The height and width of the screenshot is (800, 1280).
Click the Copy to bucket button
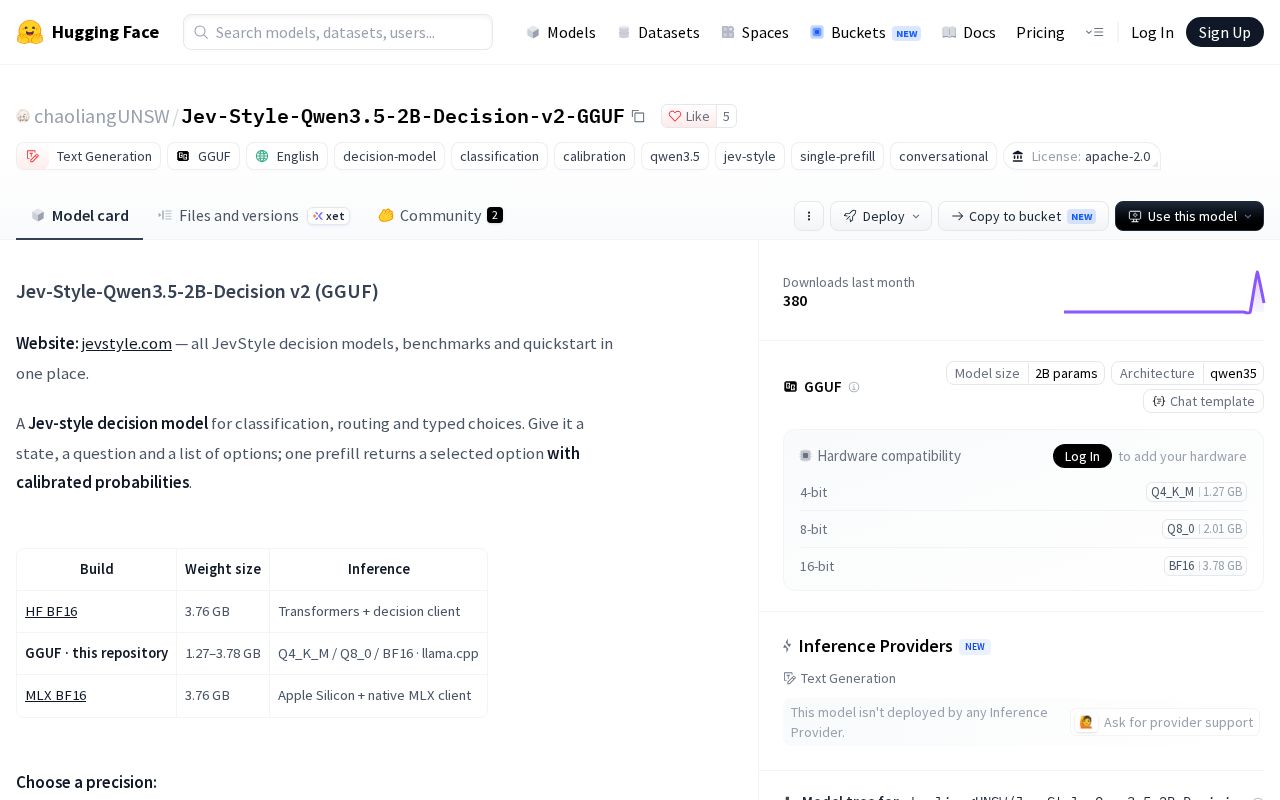(x=1023, y=216)
